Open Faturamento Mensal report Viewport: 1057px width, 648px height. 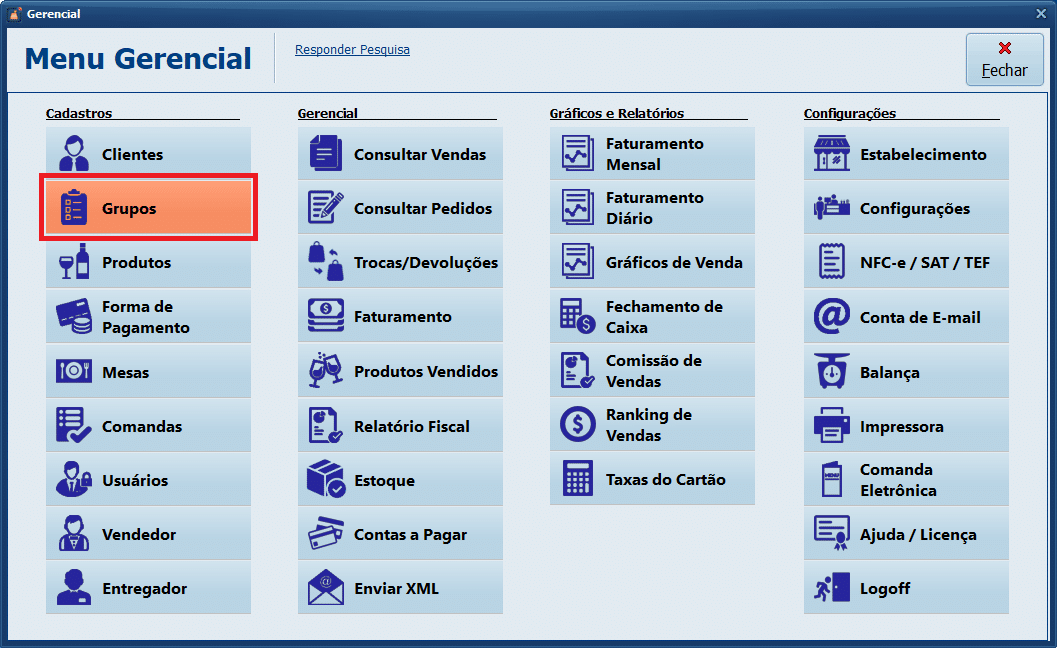pyautogui.click(x=652, y=154)
